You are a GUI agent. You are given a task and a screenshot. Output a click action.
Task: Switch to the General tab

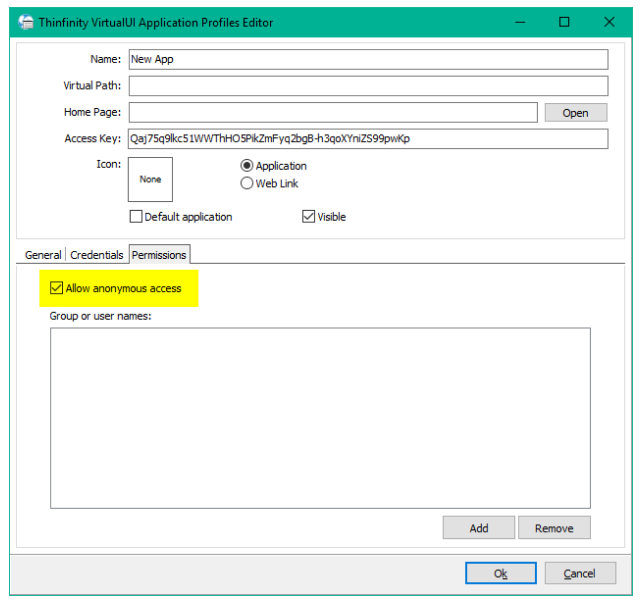(43, 255)
